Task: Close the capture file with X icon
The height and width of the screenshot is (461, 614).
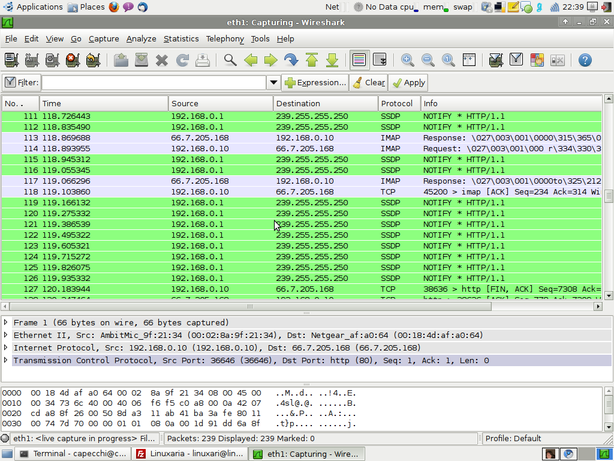Action: pyautogui.click(x=162, y=60)
